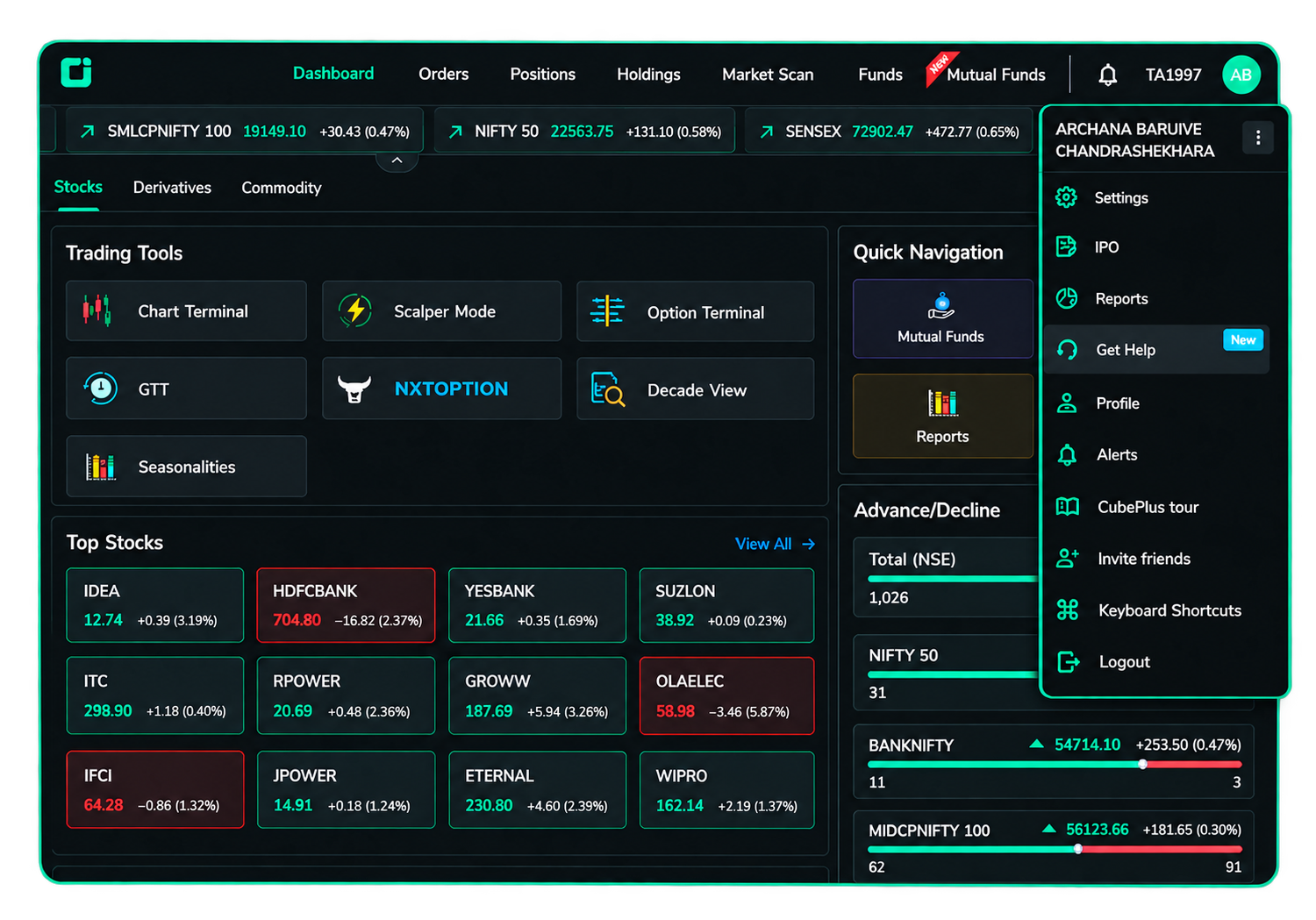The width and height of the screenshot is (1316, 920).
Task: Click the Keyboard Shortcuts command icon
Action: pyautogui.click(x=1068, y=610)
